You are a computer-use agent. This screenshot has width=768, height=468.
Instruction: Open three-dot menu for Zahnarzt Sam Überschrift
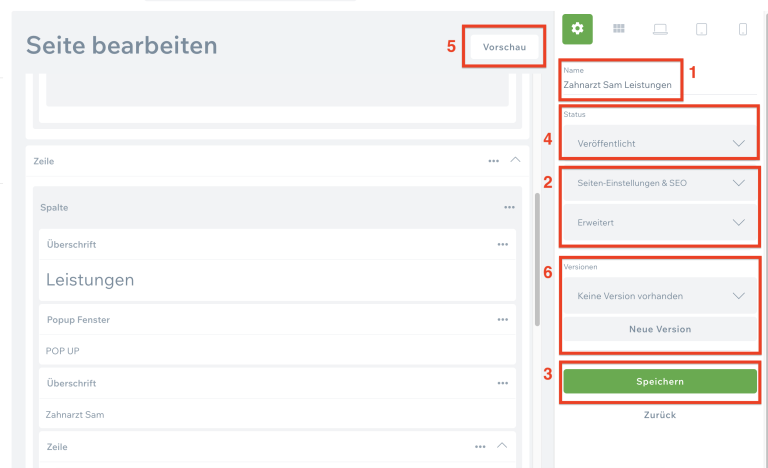[x=502, y=383]
